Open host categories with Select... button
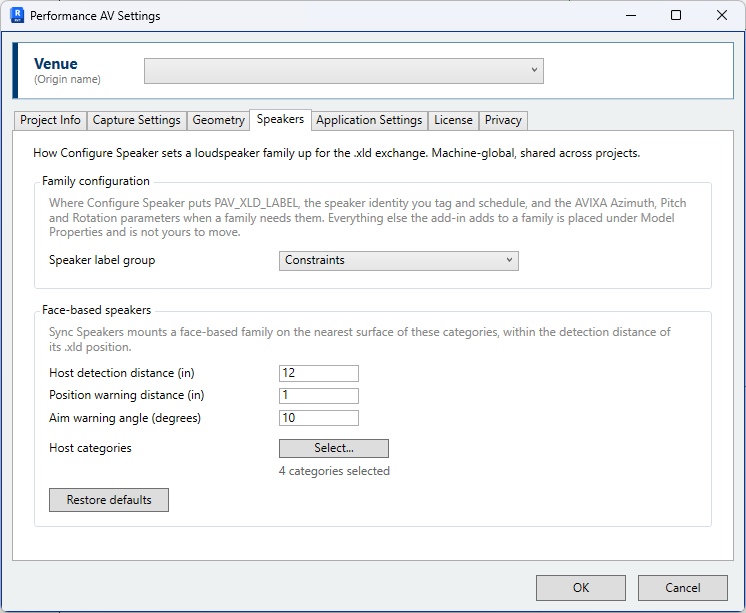This screenshot has width=746, height=613. (334, 448)
